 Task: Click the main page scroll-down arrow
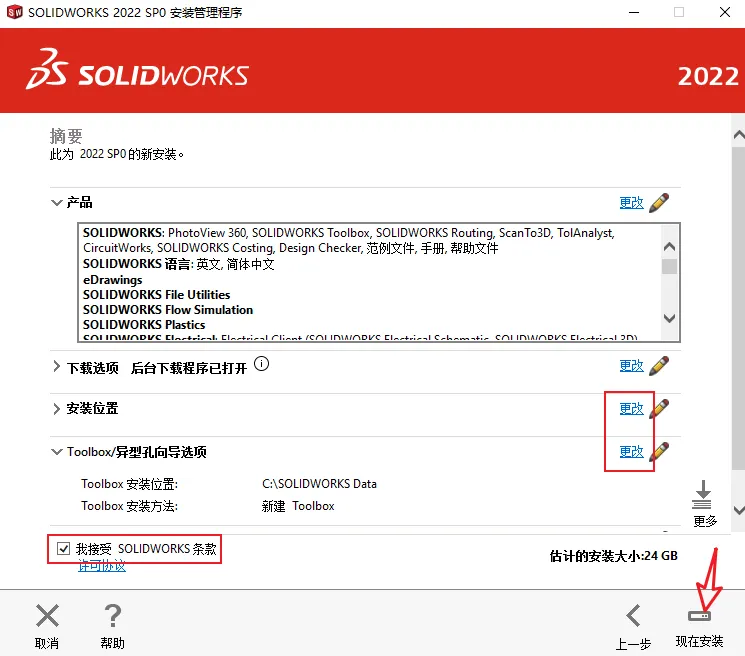739,510
